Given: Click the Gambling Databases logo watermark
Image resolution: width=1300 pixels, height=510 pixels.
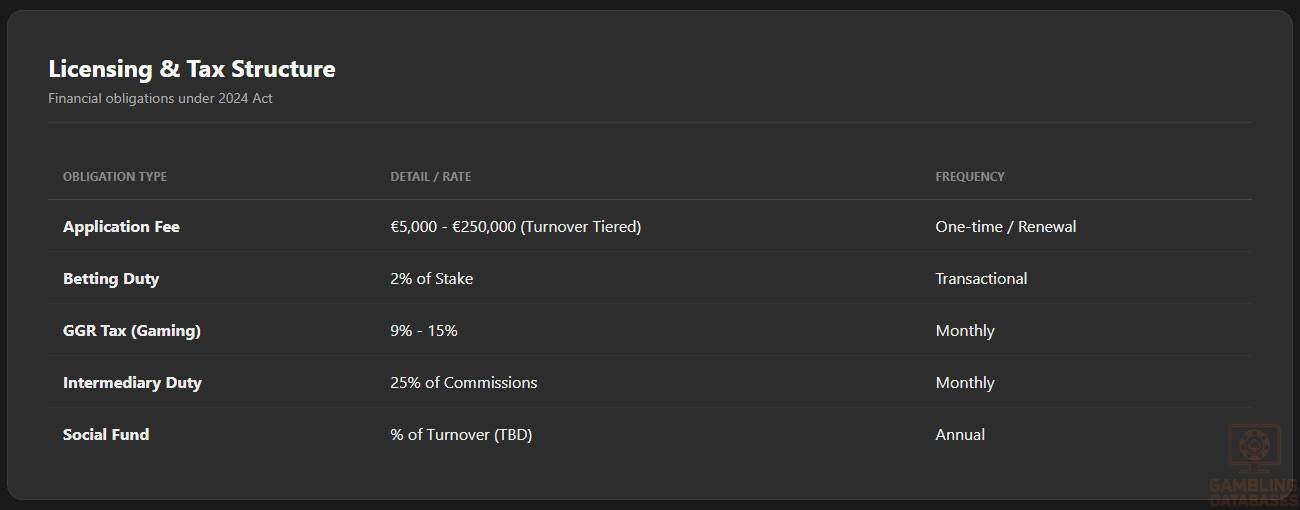Looking at the screenshot, I should (1253, 465).
